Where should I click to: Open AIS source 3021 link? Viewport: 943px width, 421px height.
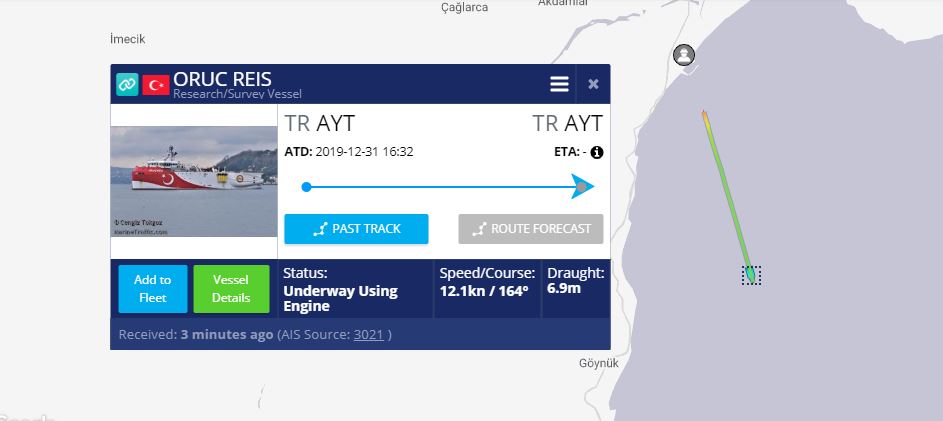coord(368,335)
